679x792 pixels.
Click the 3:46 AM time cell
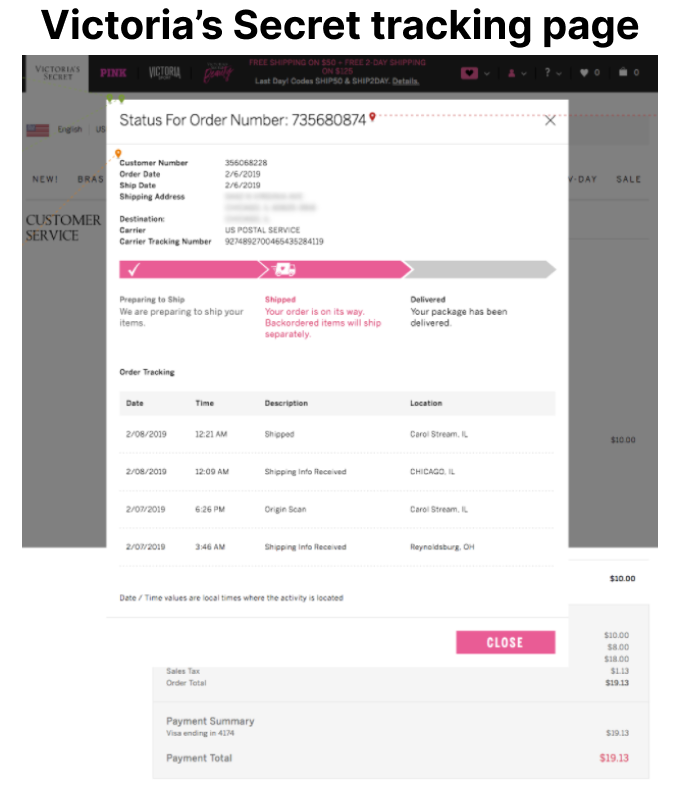(210, 547)
